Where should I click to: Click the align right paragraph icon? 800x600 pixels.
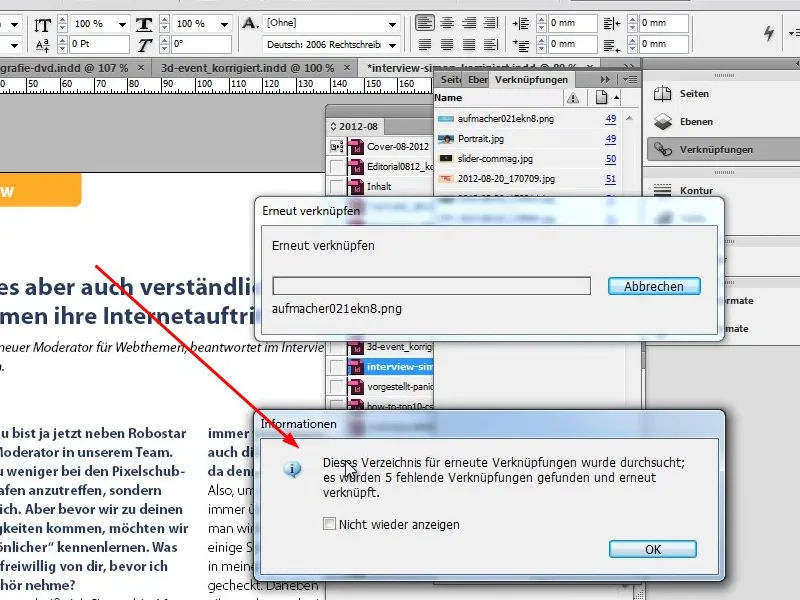pyautogui.click(x=469, y=23)
